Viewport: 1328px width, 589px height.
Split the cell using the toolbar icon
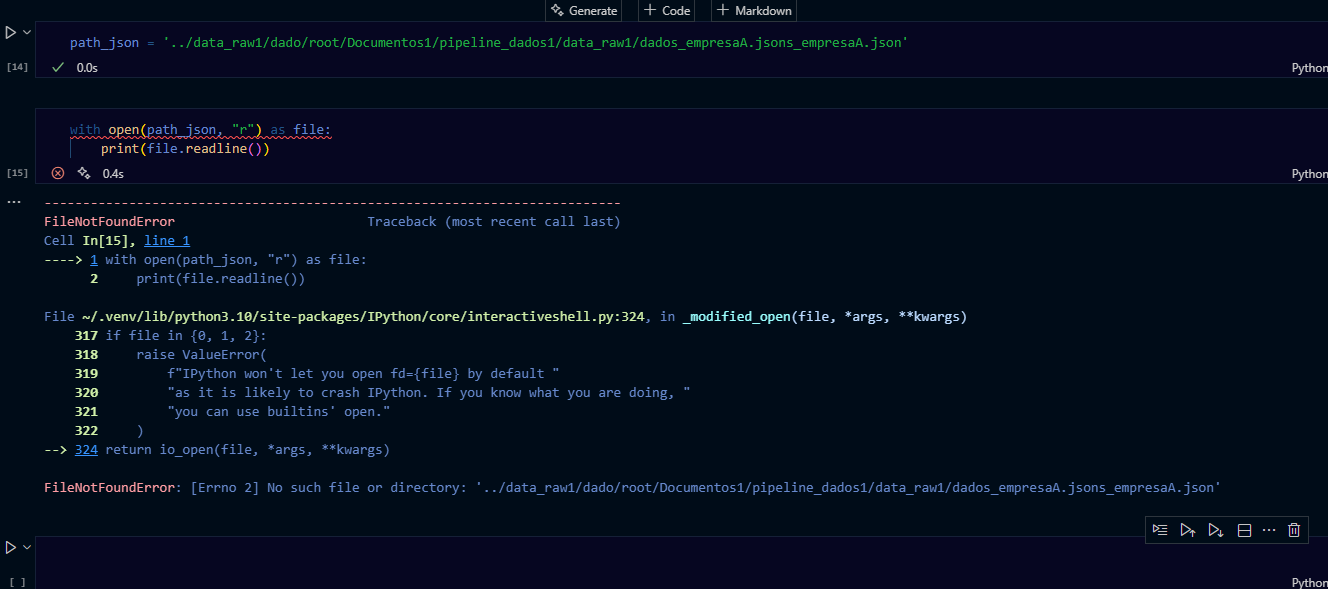coord(1245,530)
